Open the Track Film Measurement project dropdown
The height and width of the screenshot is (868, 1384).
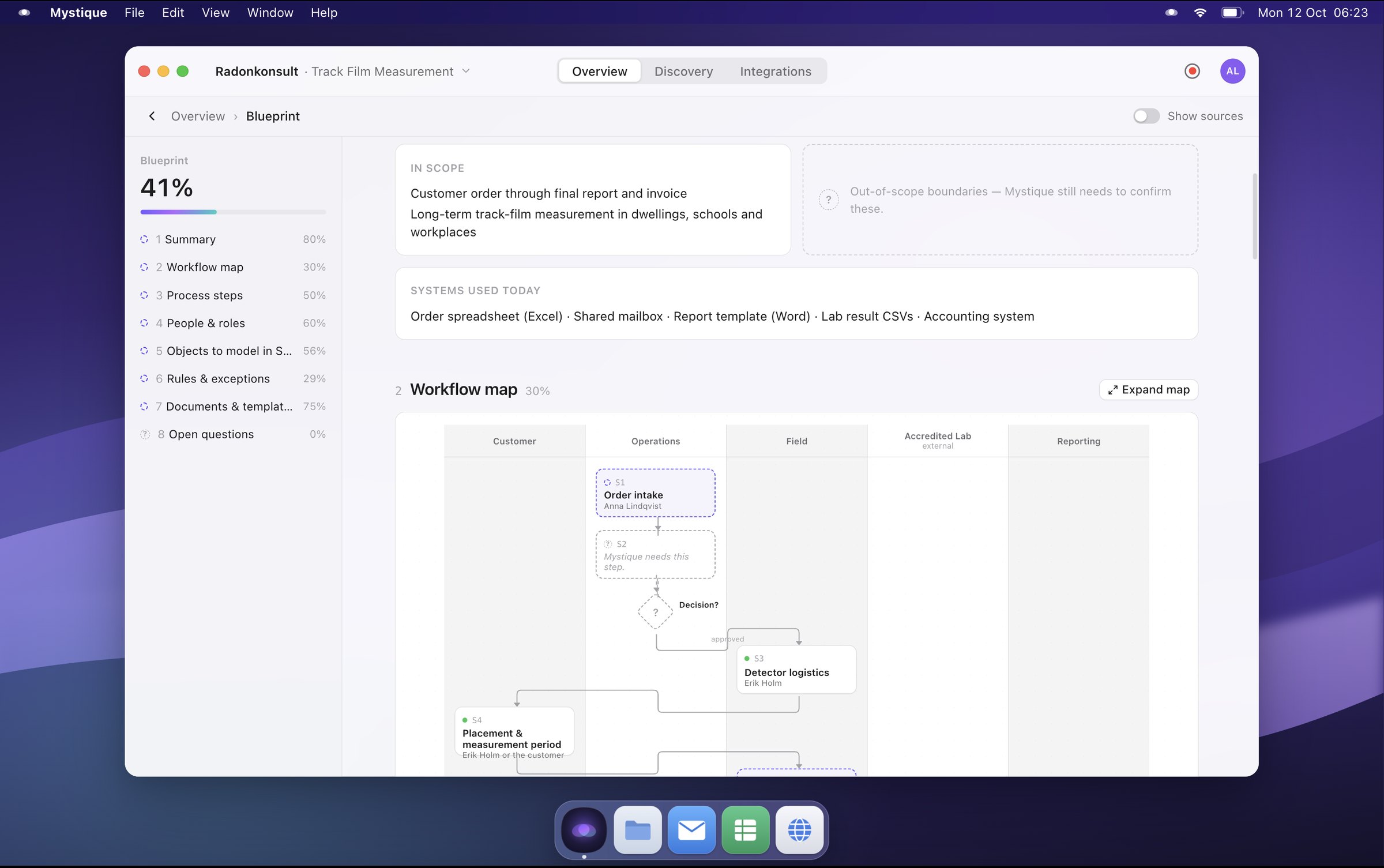click(x=390, y=71)
